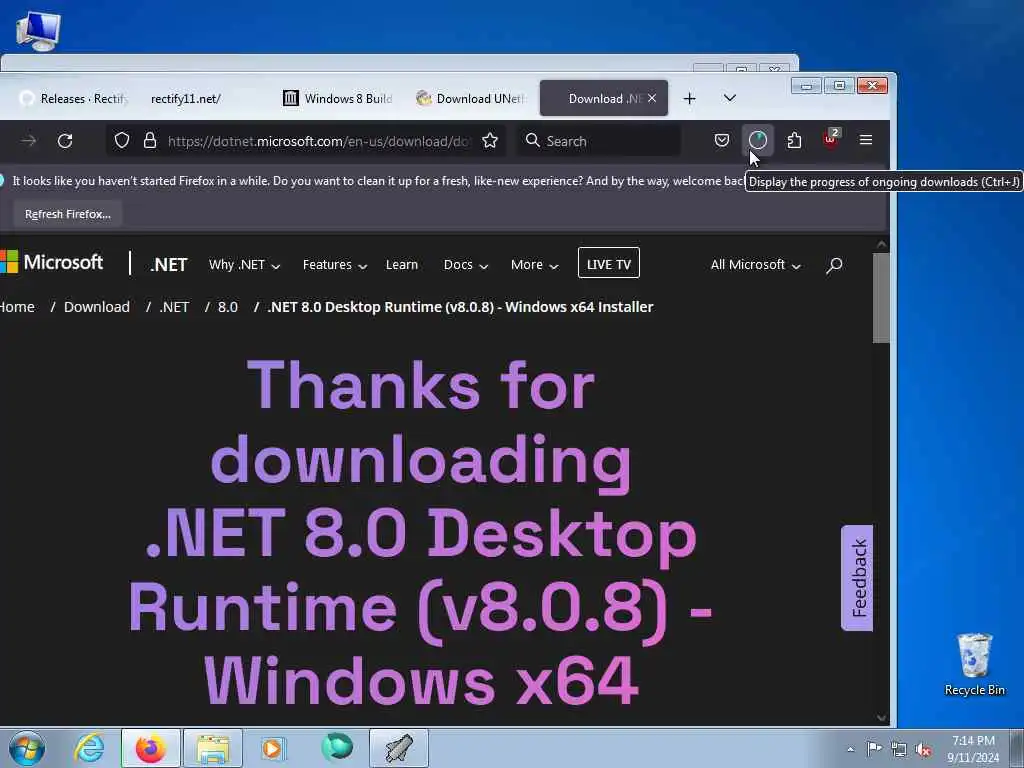Click the muted volume tray icon
Screen dimensions: 1024x768
coord(923,750)
